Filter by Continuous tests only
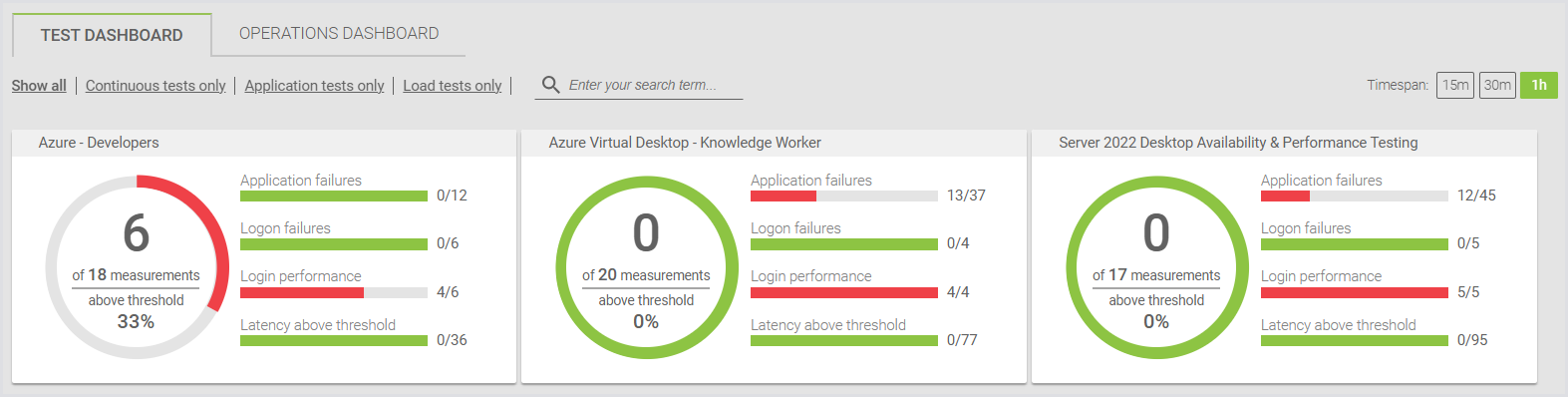1568x397 pixels. pyautogui.click(x=156, y=86)
